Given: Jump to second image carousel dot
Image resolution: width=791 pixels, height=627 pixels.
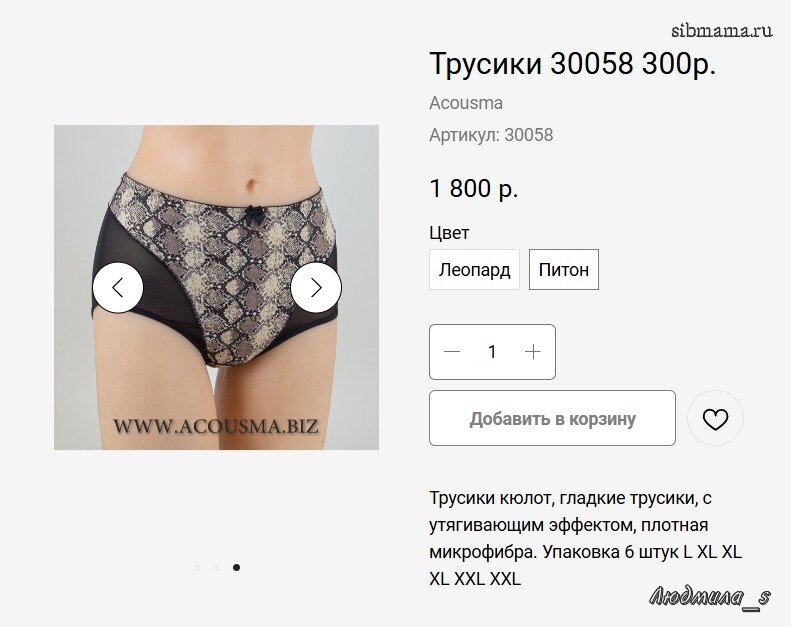Looking at the screenshot, I should 216,567.
